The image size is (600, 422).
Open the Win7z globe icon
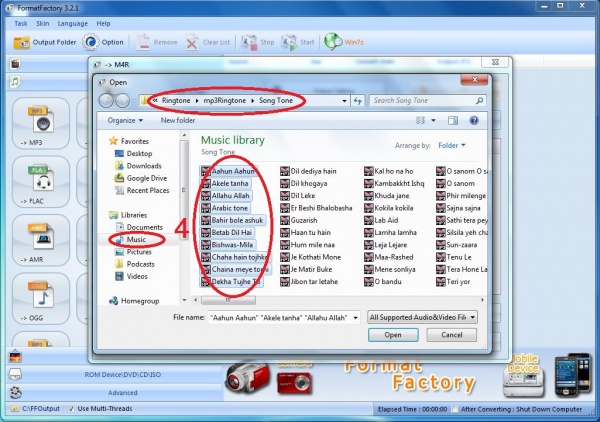(x=333, y=42)
